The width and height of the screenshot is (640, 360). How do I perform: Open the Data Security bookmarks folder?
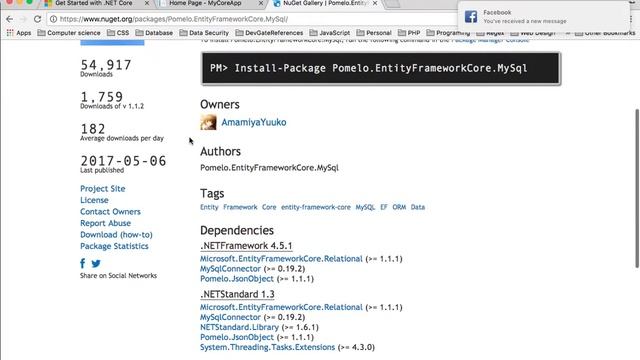coord(204,33)
